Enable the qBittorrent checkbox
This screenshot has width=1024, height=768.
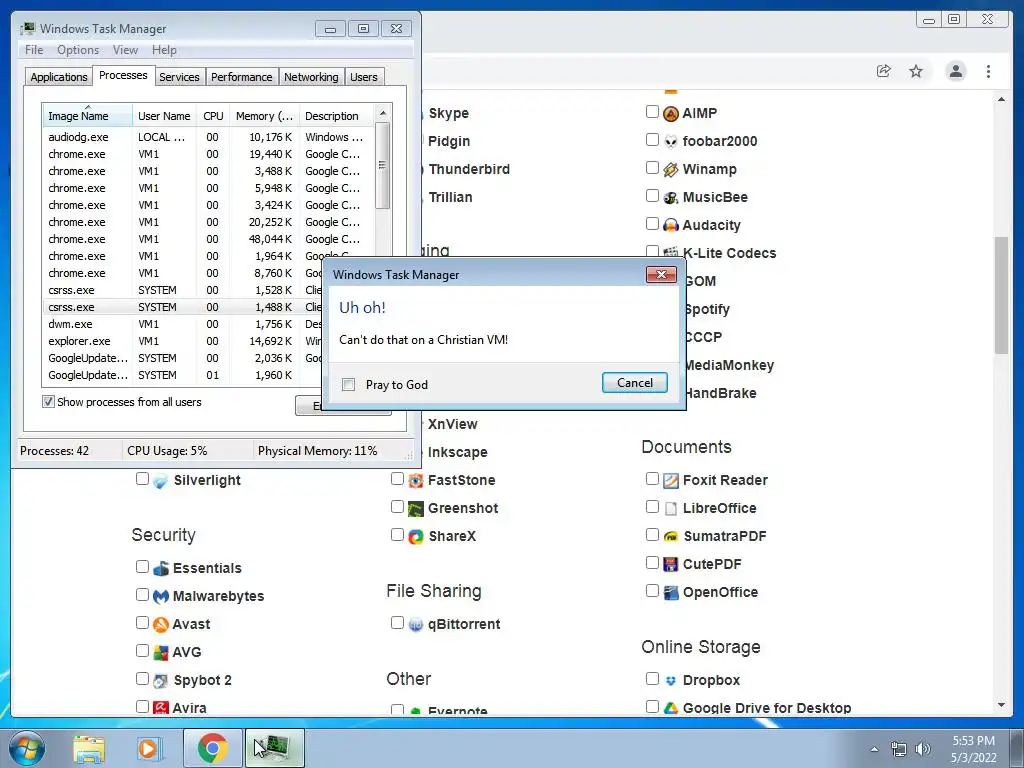coord(397,622)
